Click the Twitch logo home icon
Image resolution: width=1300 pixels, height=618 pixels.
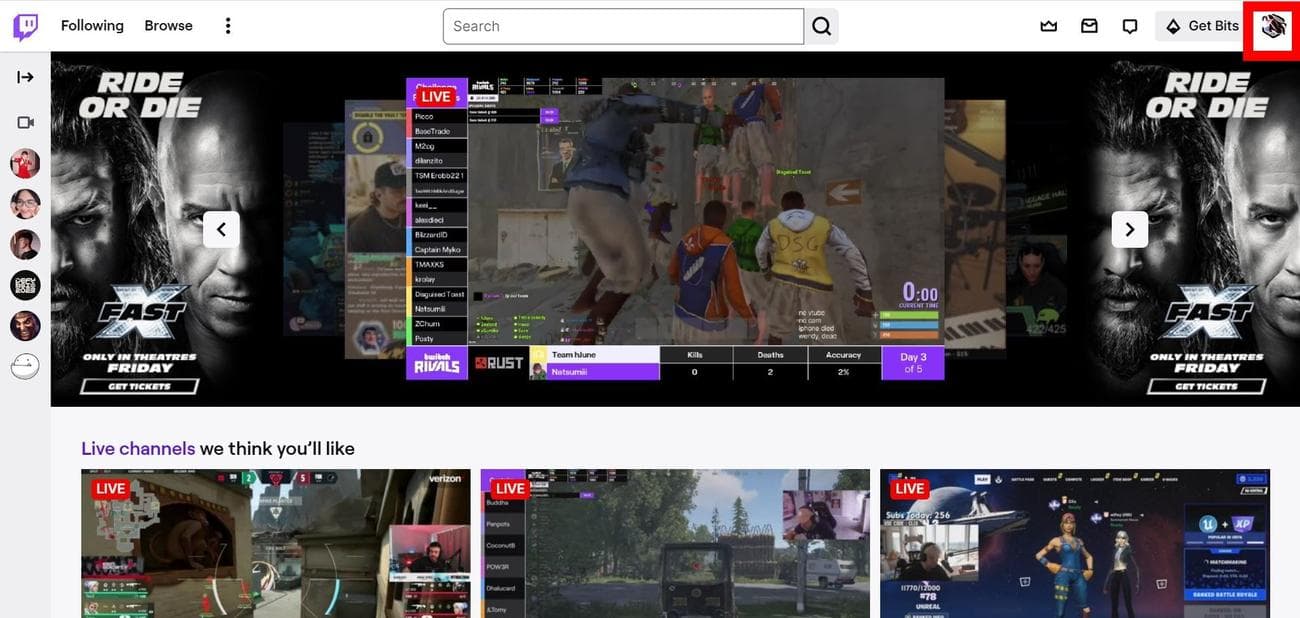point(25,26)
